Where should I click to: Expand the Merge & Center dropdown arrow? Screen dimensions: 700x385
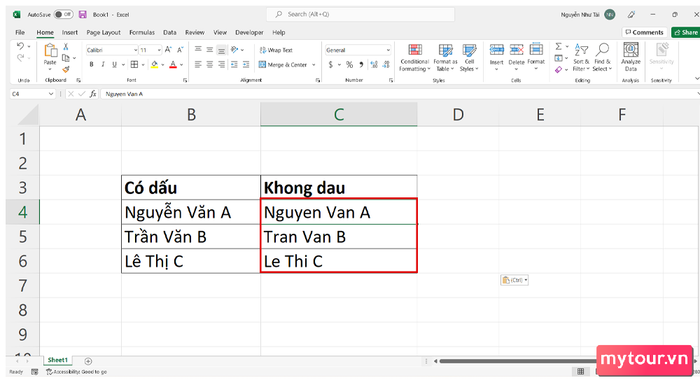point(314,65)
